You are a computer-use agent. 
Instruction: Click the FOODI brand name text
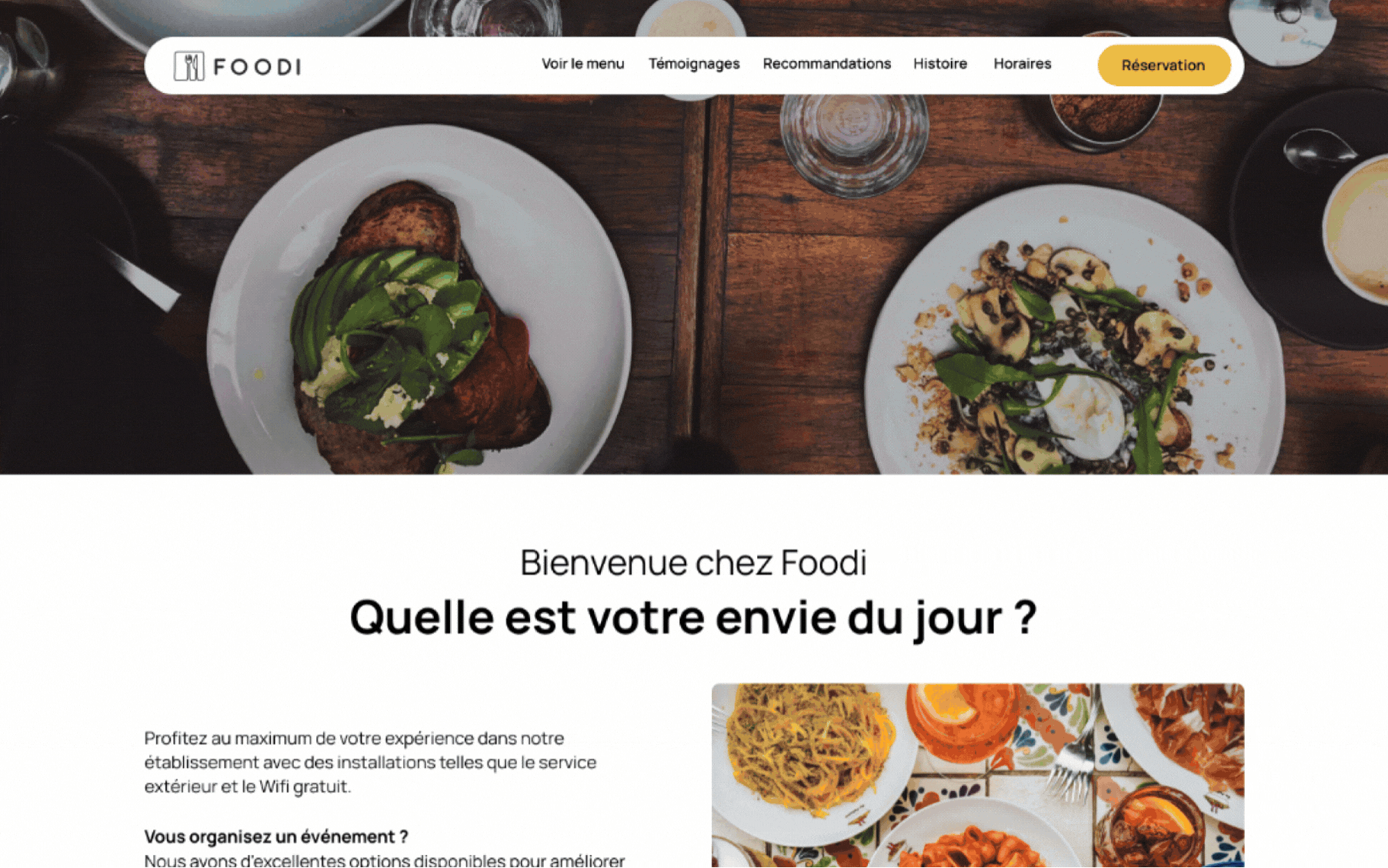258,67
